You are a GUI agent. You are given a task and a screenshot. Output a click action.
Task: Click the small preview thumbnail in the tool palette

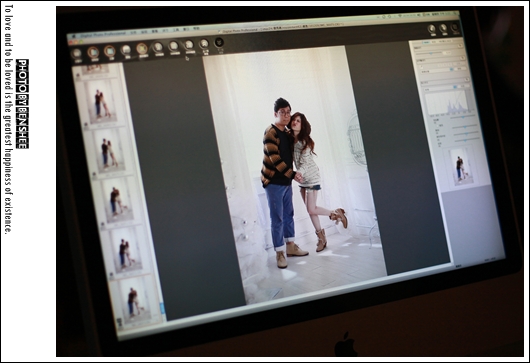pos(461,167)
